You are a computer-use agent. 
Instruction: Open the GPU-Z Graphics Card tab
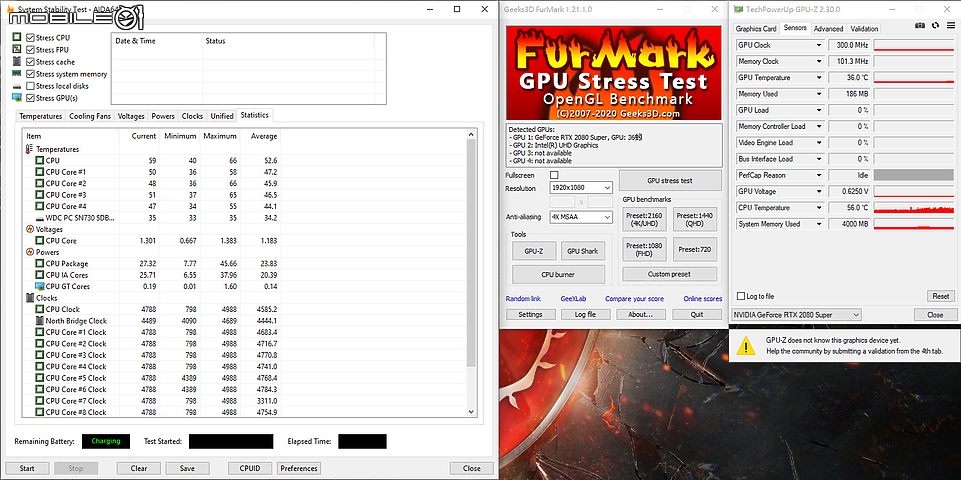click(x=756, y=29)
